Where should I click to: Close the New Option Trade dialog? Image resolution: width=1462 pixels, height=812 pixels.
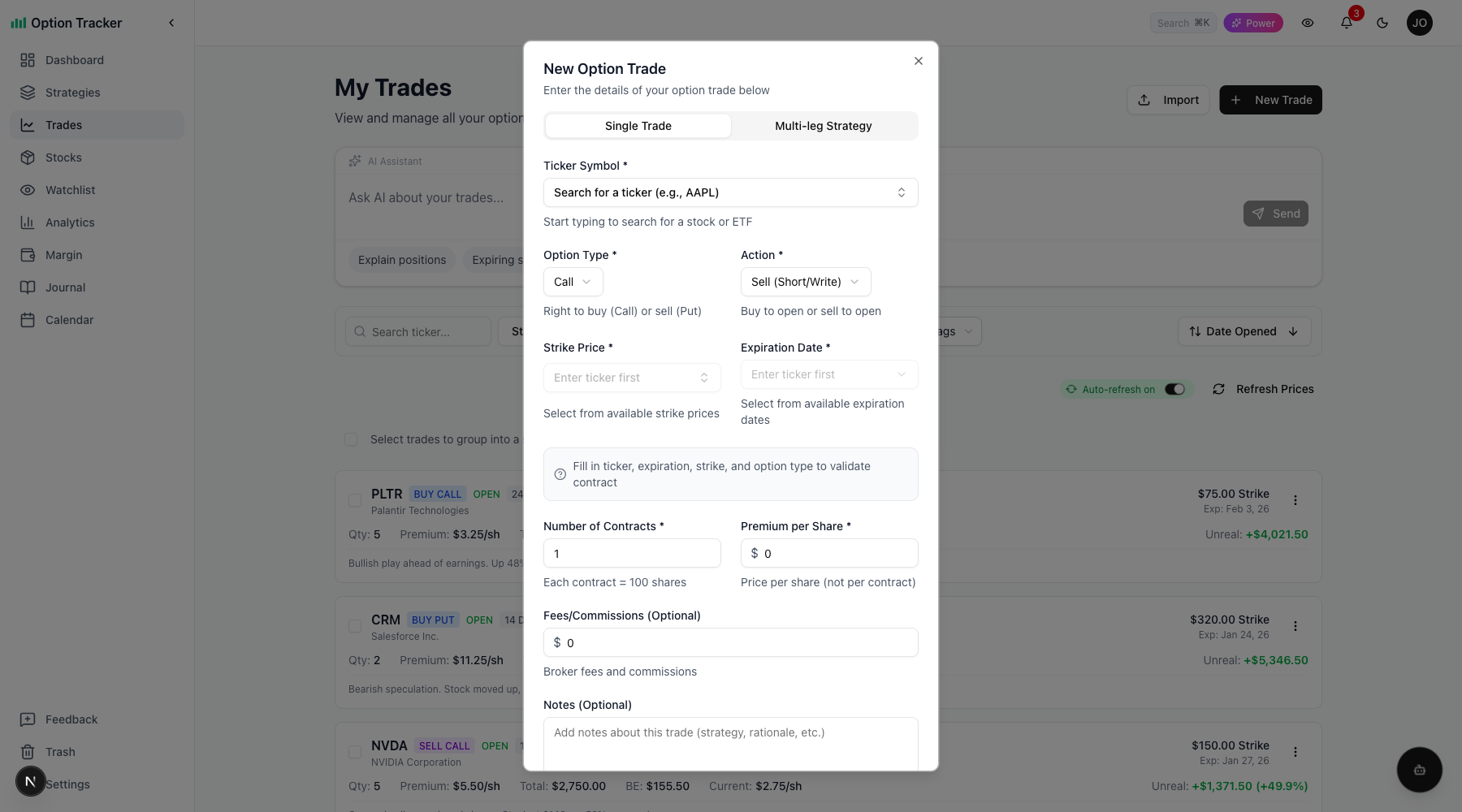[919, 61]
